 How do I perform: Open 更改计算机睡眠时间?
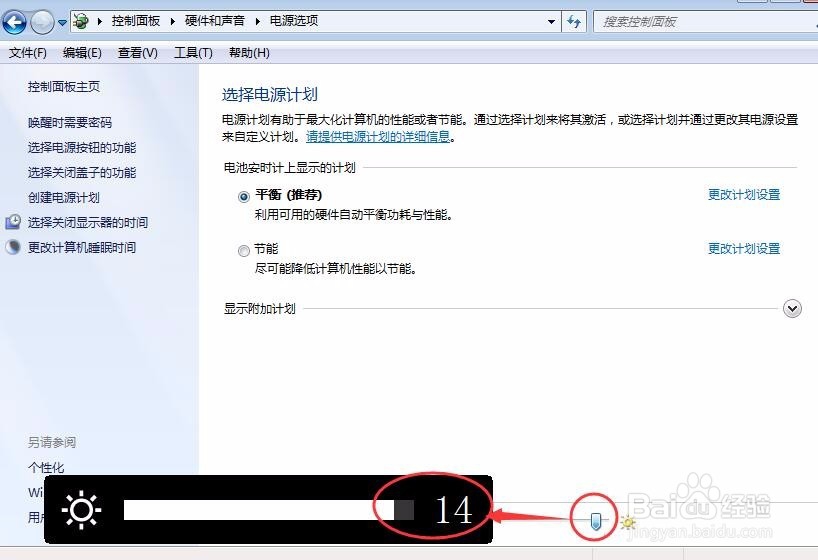(82, 248)
